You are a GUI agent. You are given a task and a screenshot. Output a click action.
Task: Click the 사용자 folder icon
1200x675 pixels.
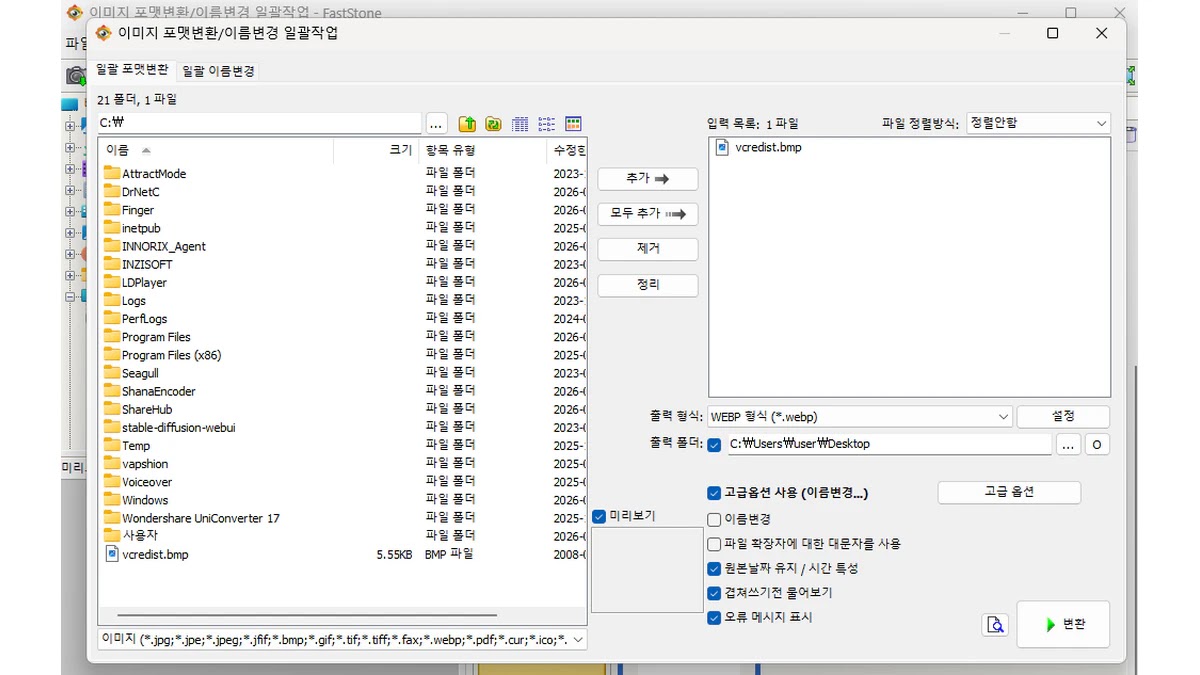click(112, 536)
